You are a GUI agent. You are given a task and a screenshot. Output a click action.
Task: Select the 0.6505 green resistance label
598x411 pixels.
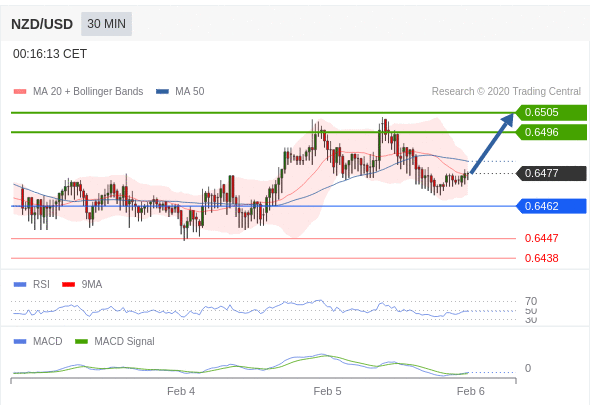coord(551,112)
